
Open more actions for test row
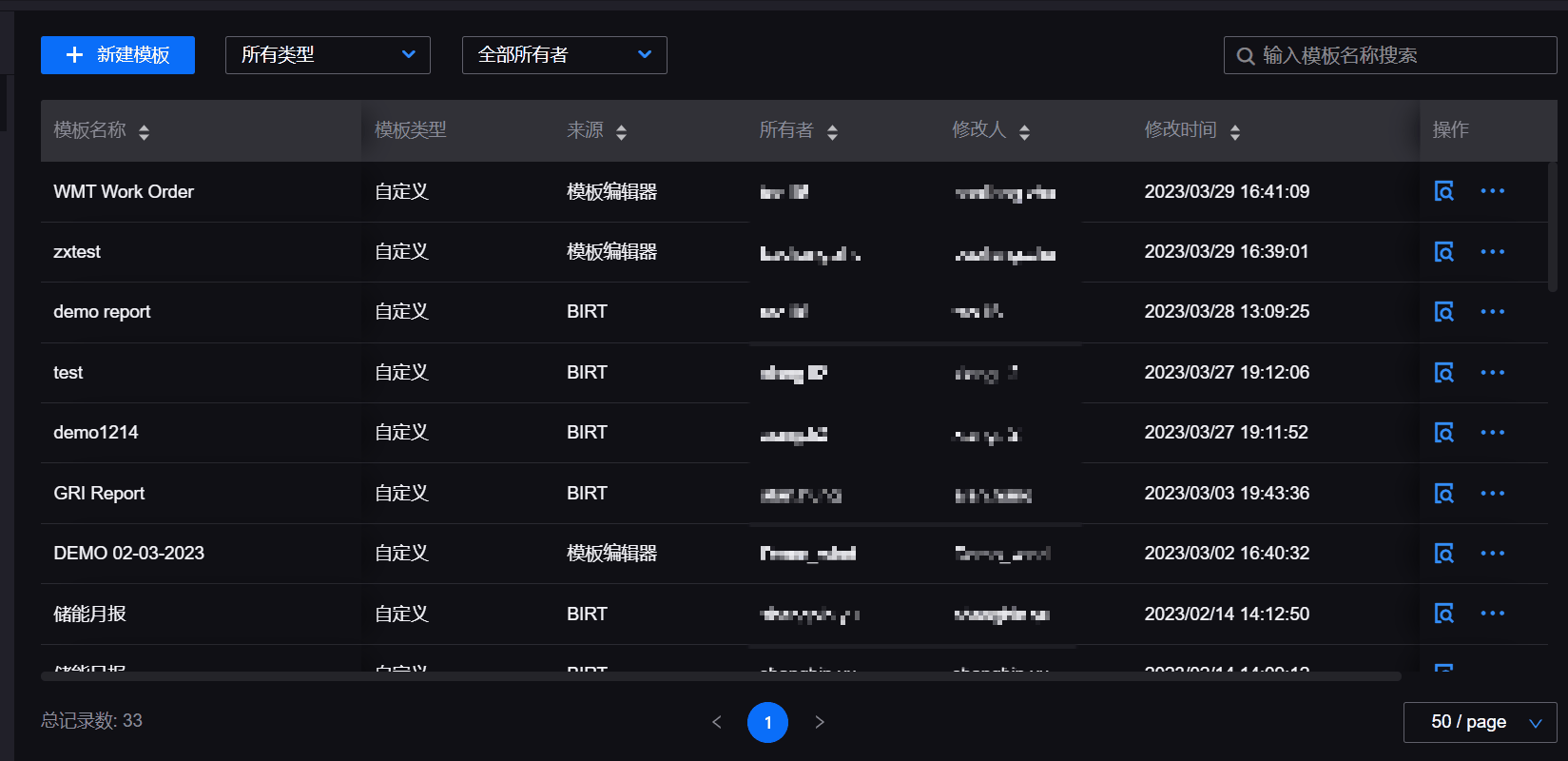pyautogui.click(x=1493, y=373)
